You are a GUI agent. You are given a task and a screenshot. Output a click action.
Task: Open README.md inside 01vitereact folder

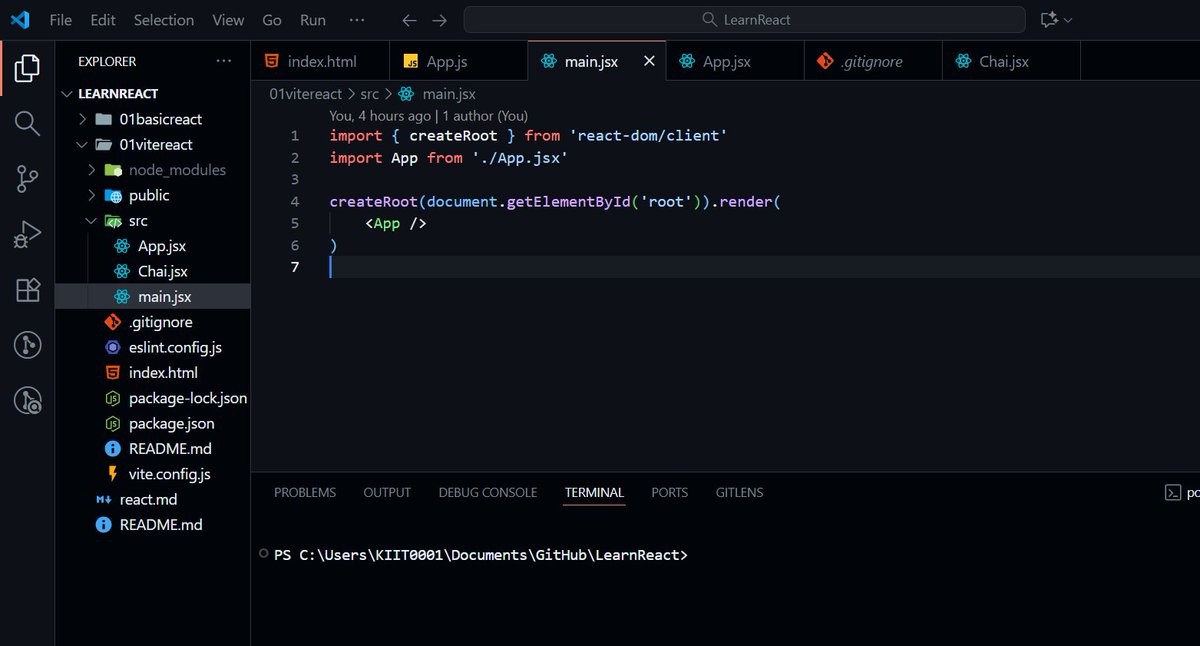(153, 449)
